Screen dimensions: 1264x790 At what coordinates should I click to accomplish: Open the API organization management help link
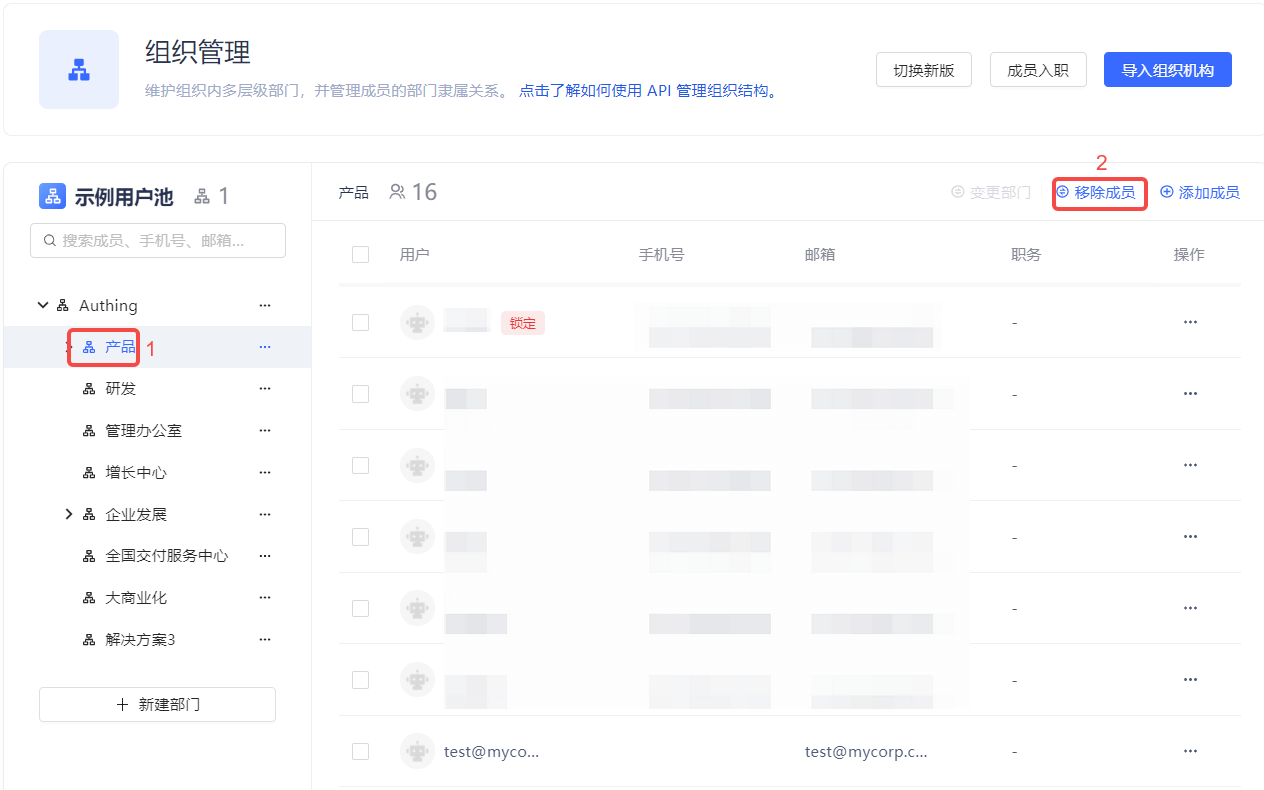(647, 91)
